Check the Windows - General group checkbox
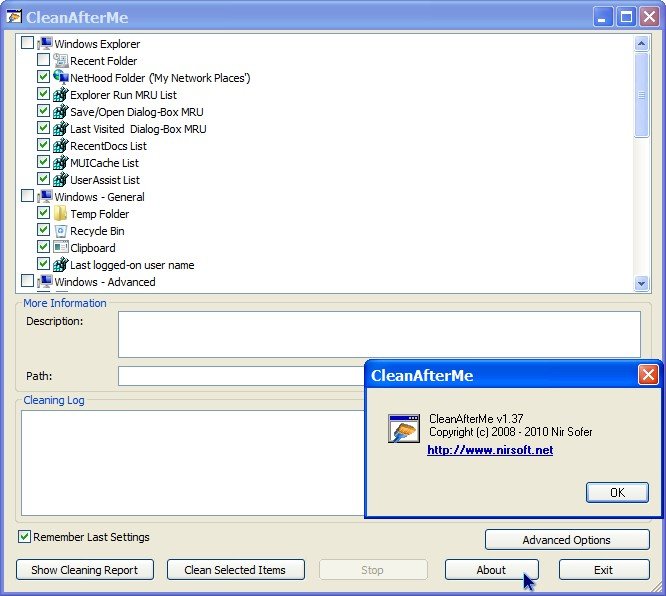The image size is (666, 596). click(x=27, y=195)
